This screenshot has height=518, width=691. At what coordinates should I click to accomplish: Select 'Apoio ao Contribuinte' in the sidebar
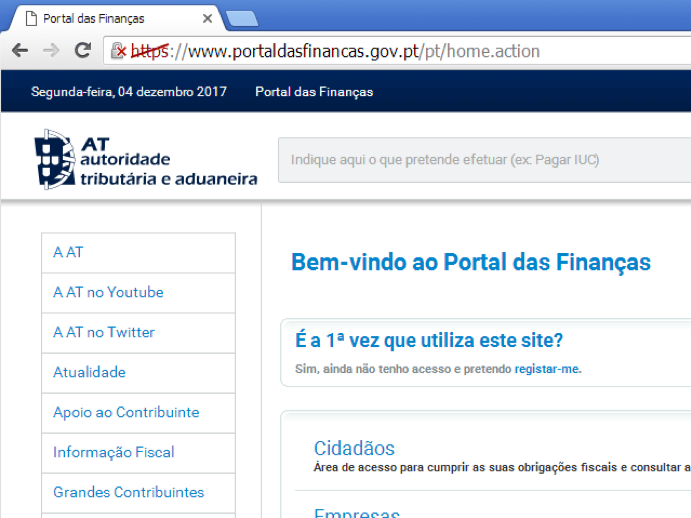pos(138,413)
